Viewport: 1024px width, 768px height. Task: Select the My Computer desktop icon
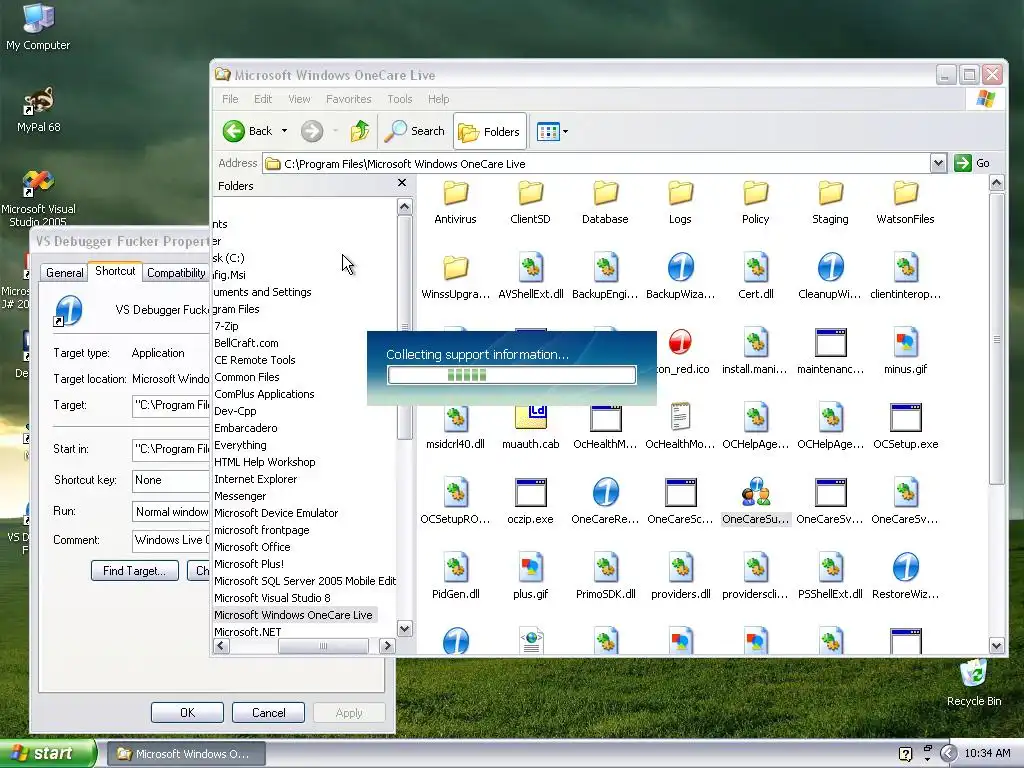tap(38, 27)
